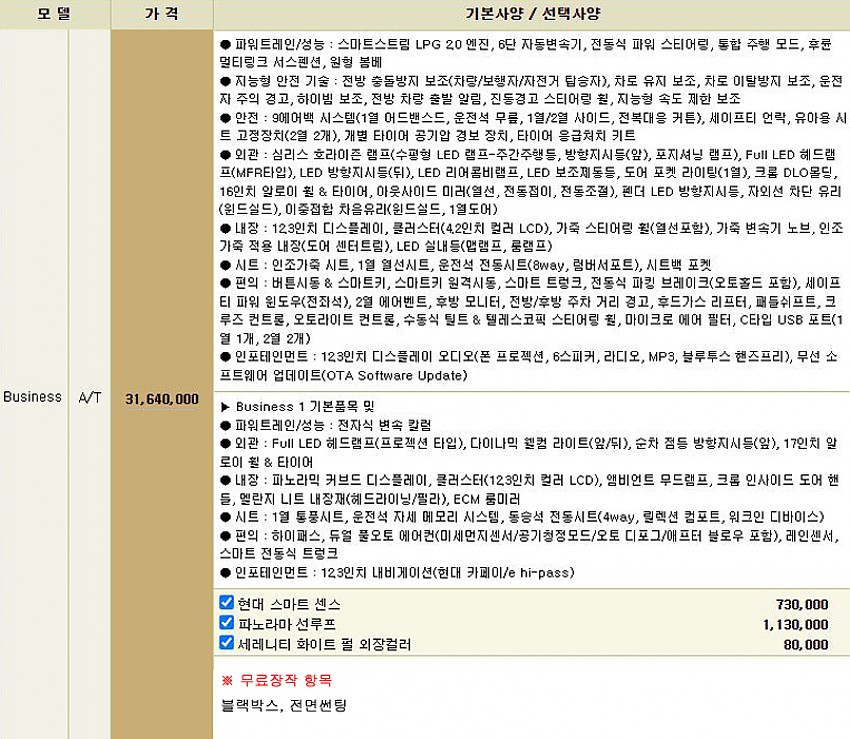Viewport: 850px width, 739px height.
Task: Click the 730,000 option price
Action: pos(801,605)
